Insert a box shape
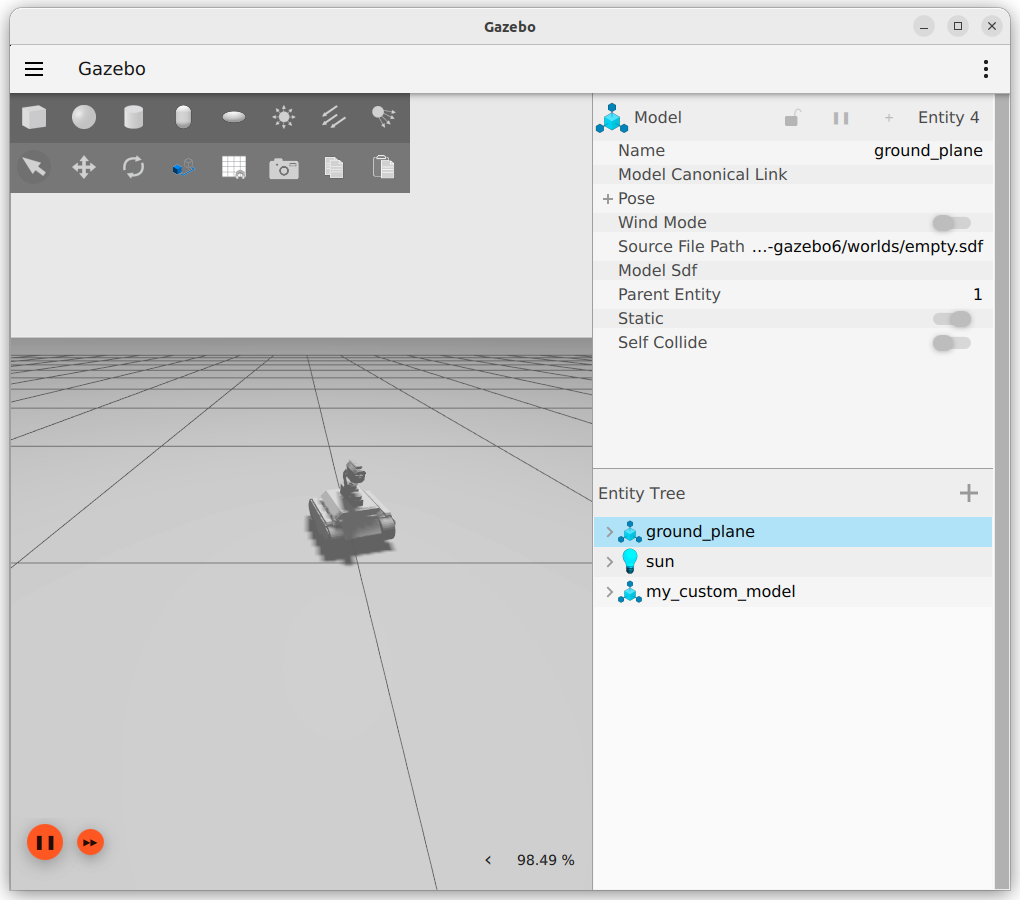This screenshot has height=900, width=1020. (34, 118)
